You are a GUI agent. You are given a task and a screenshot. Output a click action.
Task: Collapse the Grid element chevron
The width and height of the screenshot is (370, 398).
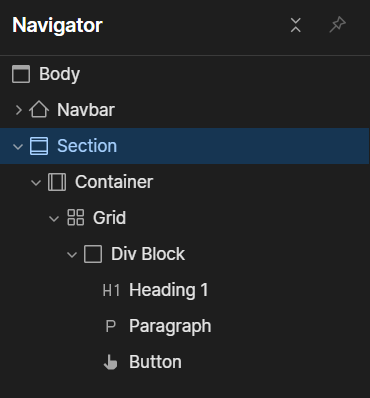pyautogui.click(x=54, y=219)
